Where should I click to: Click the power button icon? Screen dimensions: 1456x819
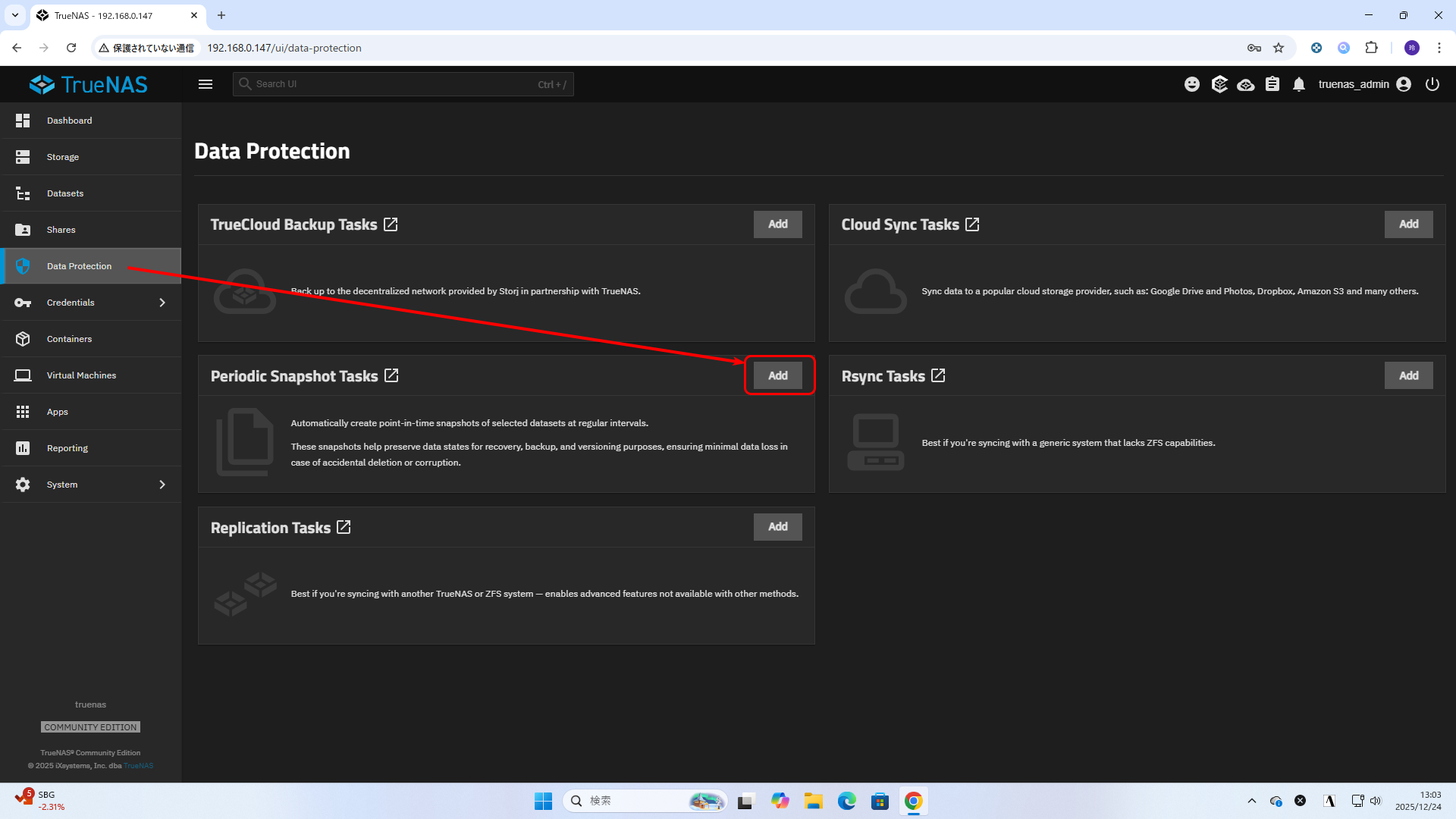[1432, 84]
